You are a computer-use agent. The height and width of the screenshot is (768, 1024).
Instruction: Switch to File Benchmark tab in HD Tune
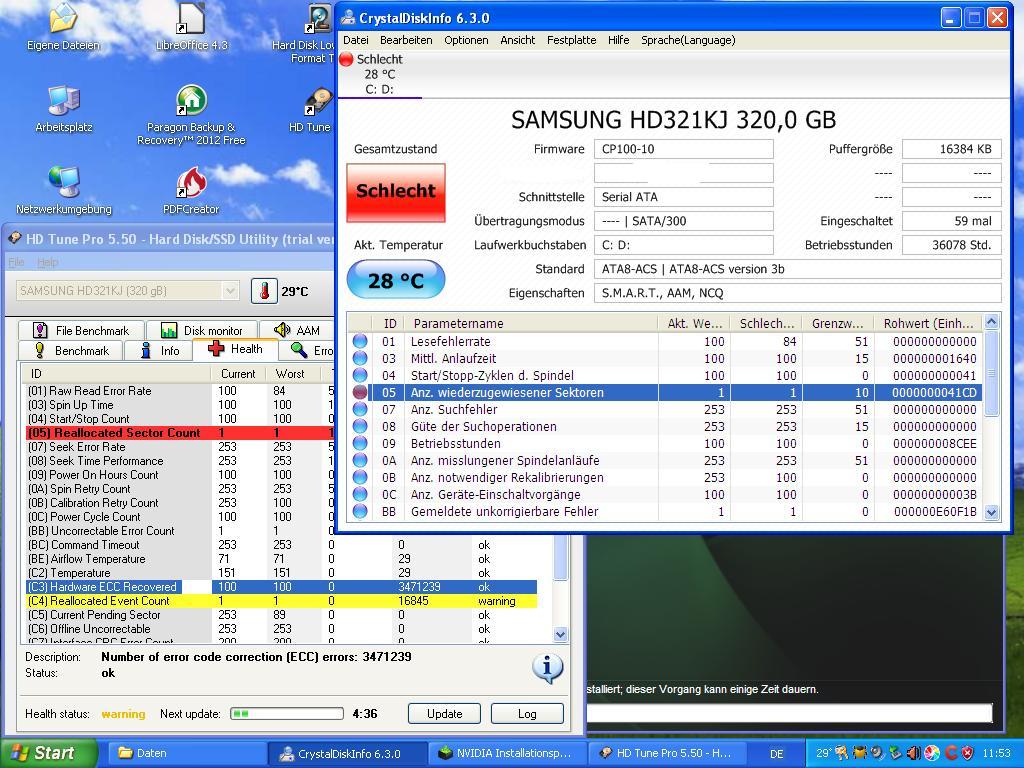pos(81,330)
